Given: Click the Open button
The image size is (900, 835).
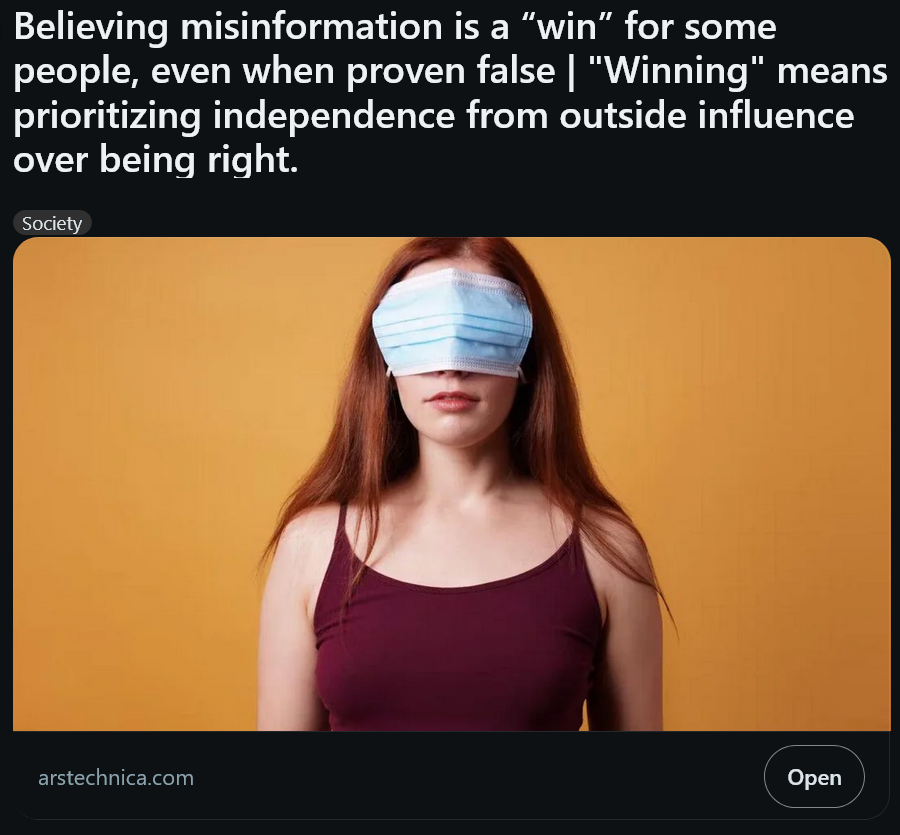Looking at the screenshot, I should 813,776.
